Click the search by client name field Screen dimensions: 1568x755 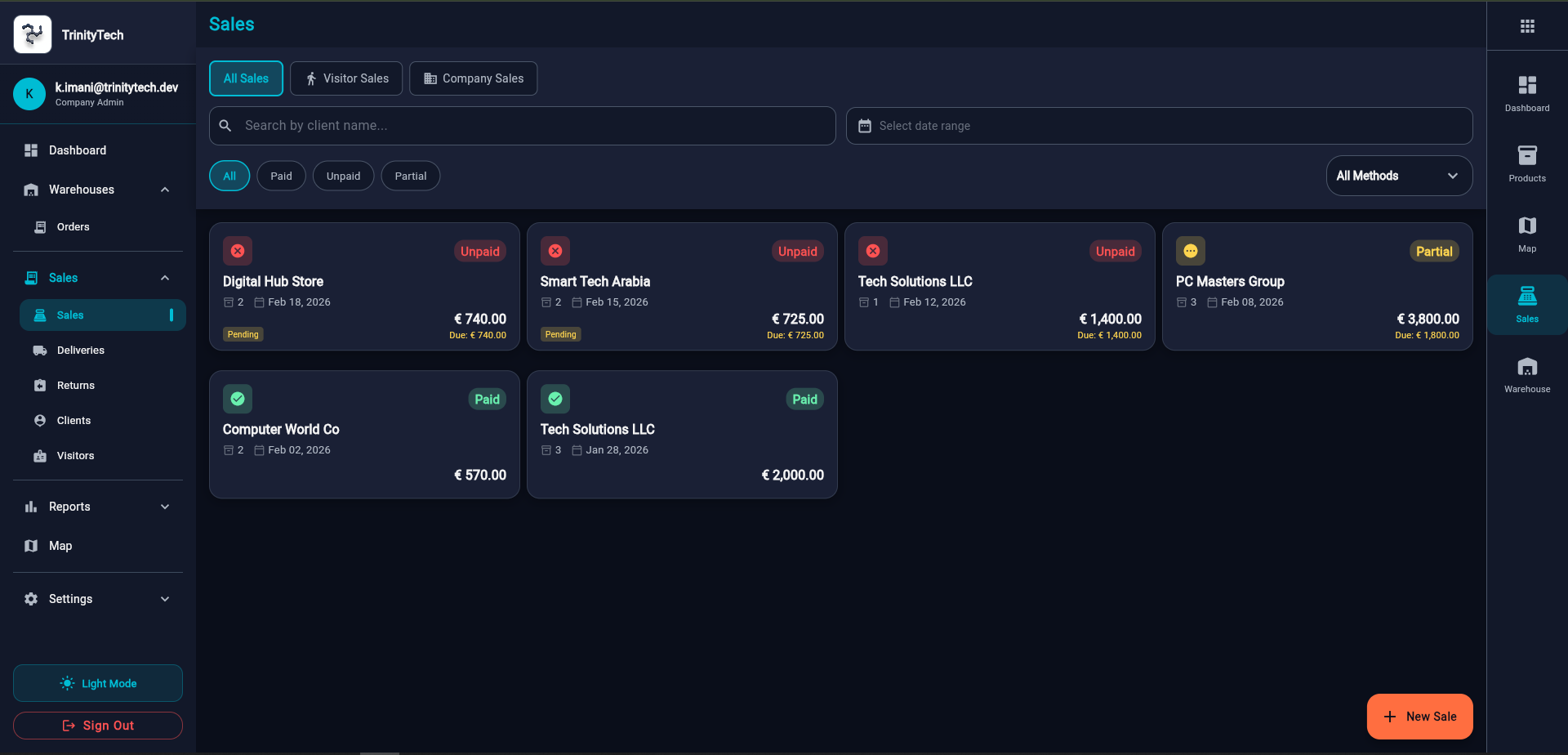523,126
